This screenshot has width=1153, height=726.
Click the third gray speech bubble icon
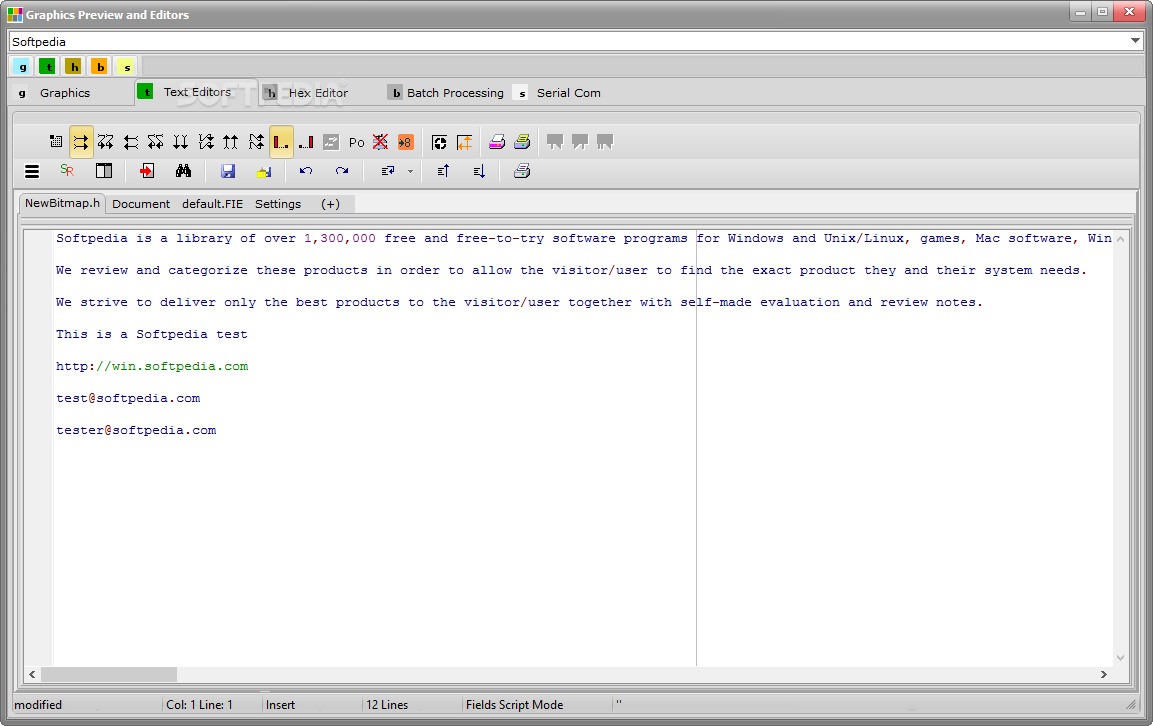(x=605, y=142)
